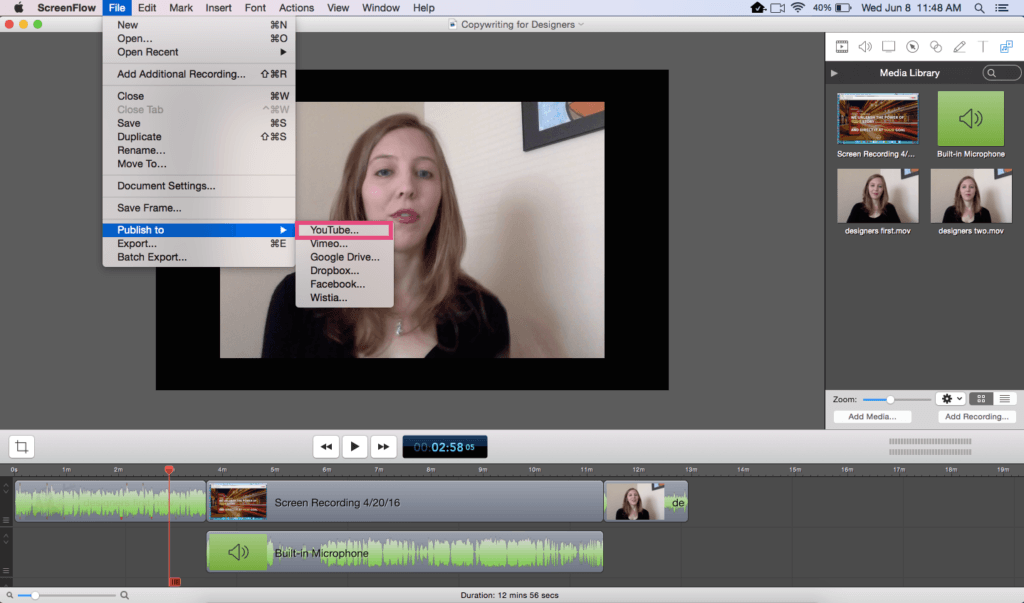The width and height of the screenshot is (1024, 603).
Task: Open the Annotations pencil icon
Action: tap(959, 46)
